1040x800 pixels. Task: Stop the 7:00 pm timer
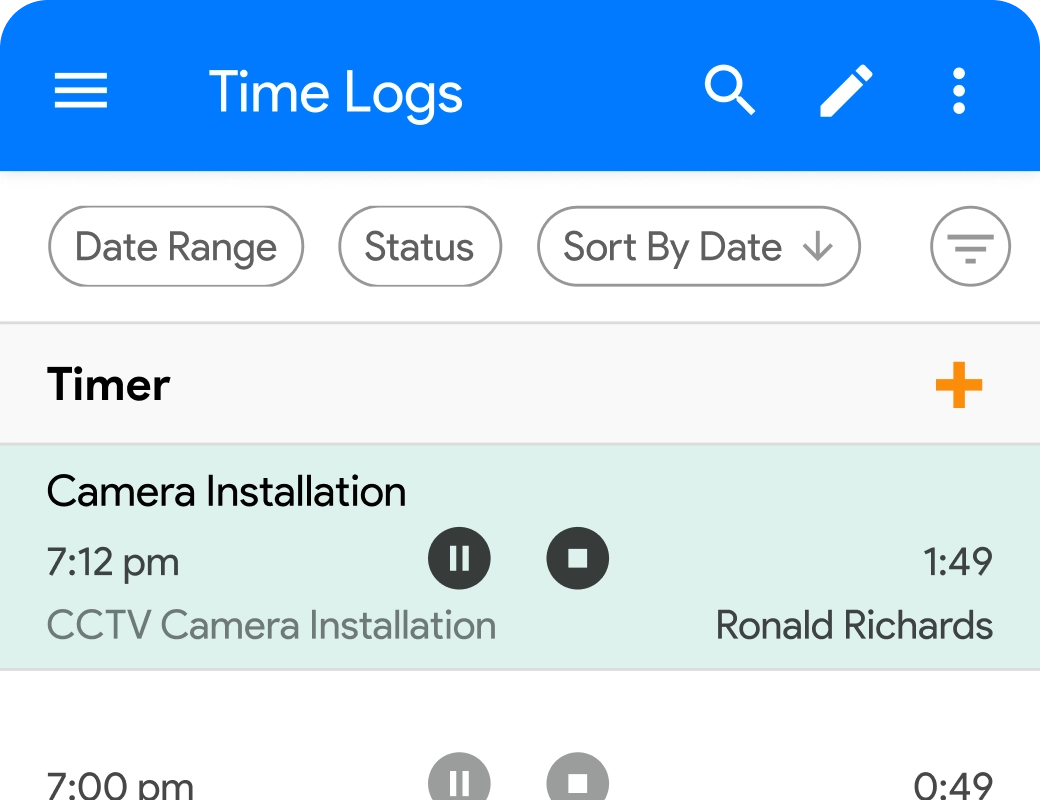pyautogui.click(x=578, y=780)
